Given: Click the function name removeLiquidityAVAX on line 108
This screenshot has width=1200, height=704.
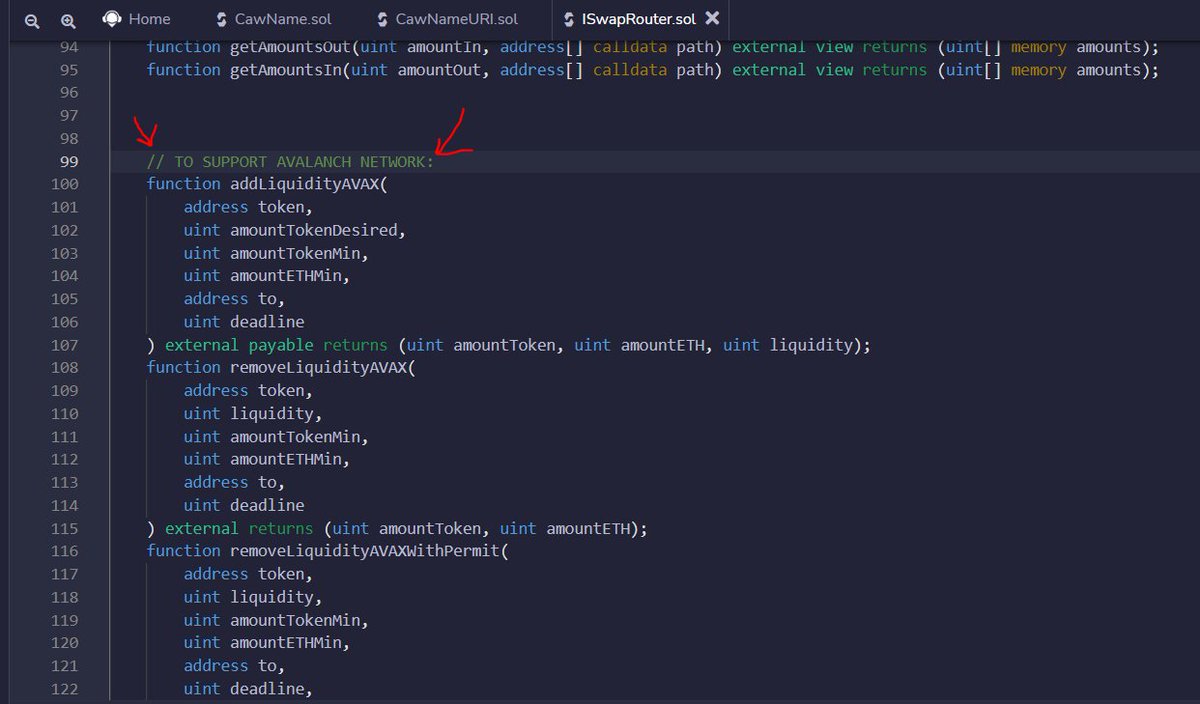Looking at the screenshot, I should point(318,367).
